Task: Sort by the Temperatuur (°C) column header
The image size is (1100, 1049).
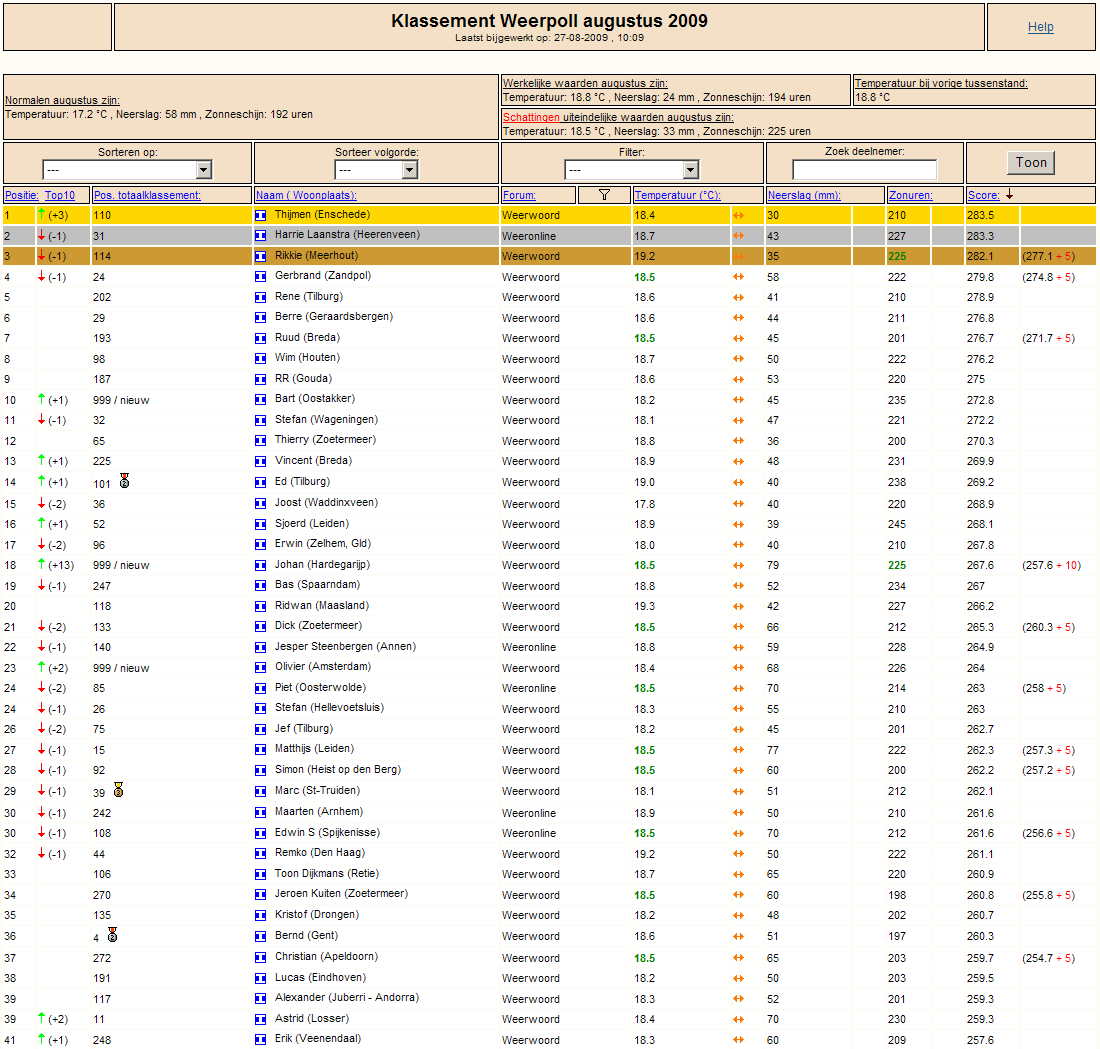Action: [x=677, y=195]
